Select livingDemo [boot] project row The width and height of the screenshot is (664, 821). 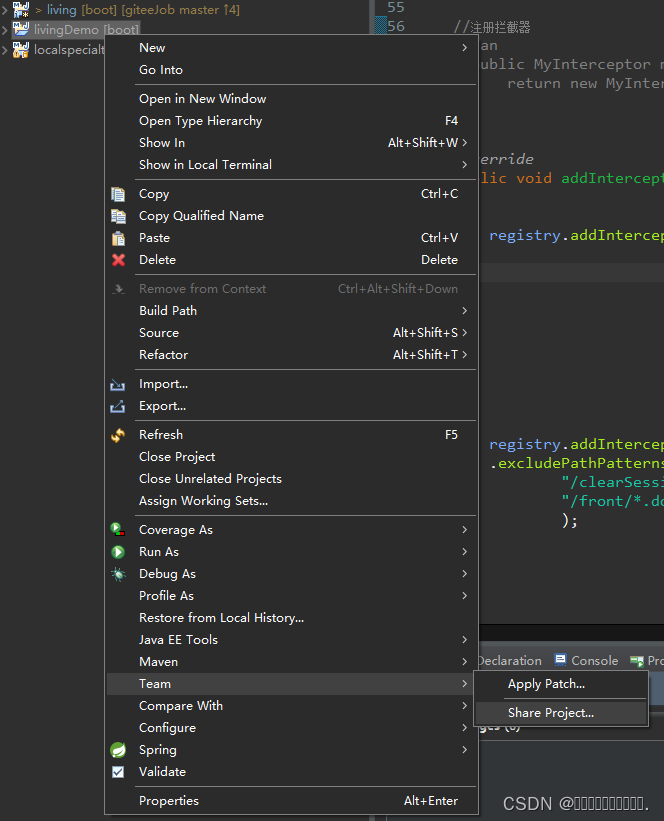pyautogui.click(x=77, y=30)
